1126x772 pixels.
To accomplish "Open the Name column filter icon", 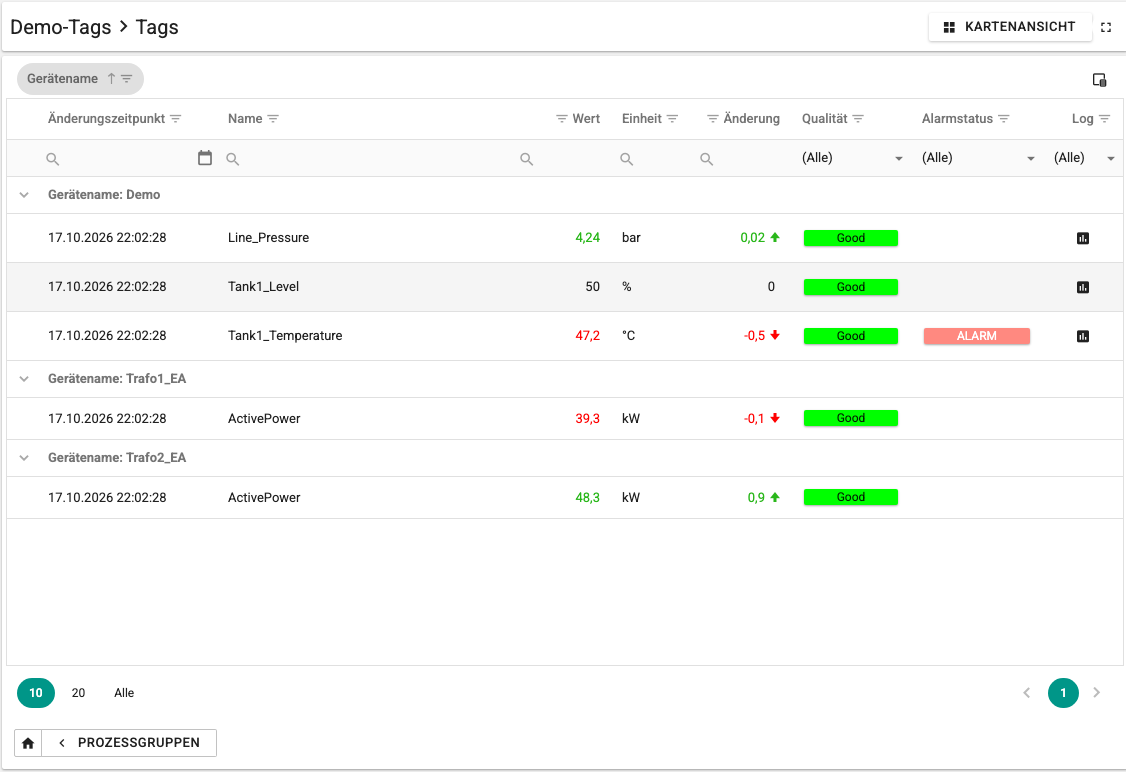I will coord(273,118).
